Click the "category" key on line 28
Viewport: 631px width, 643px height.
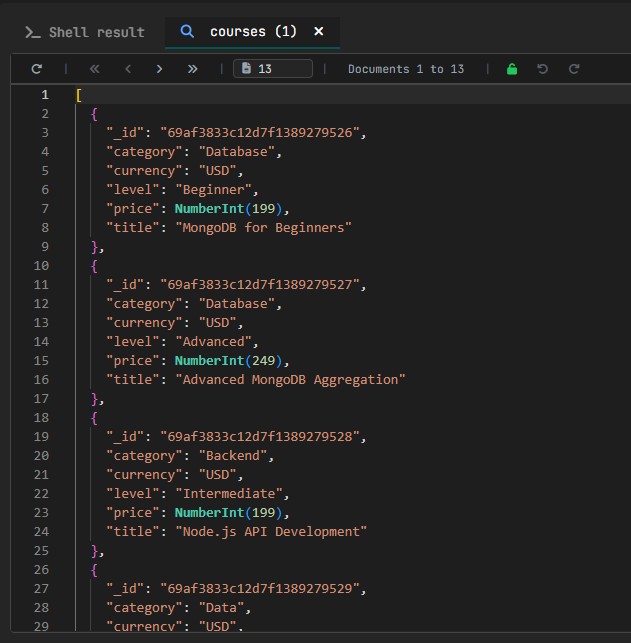point(144,608)
